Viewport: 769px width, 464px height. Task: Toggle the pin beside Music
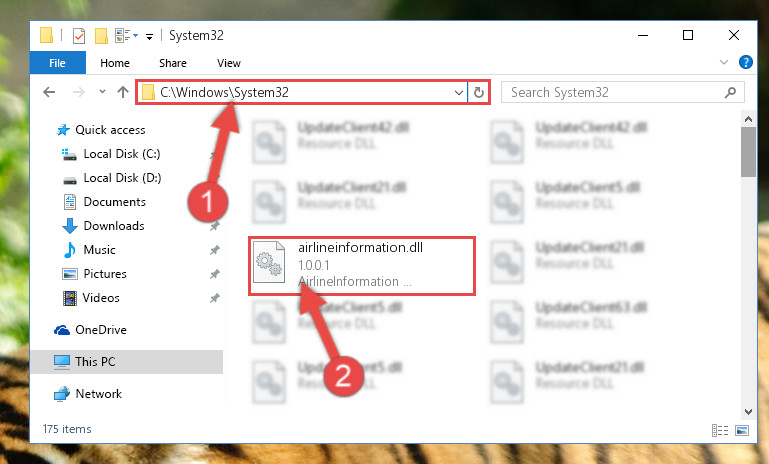(214, 250)
